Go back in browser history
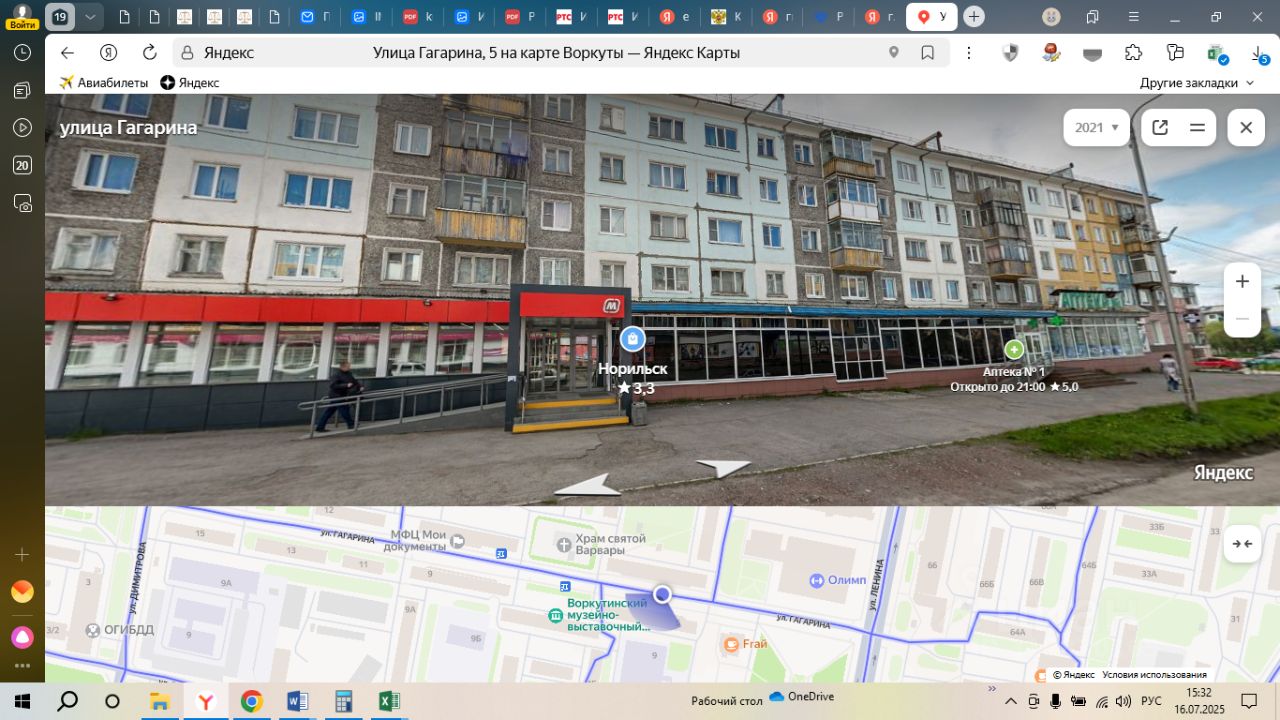 (67, 53)
